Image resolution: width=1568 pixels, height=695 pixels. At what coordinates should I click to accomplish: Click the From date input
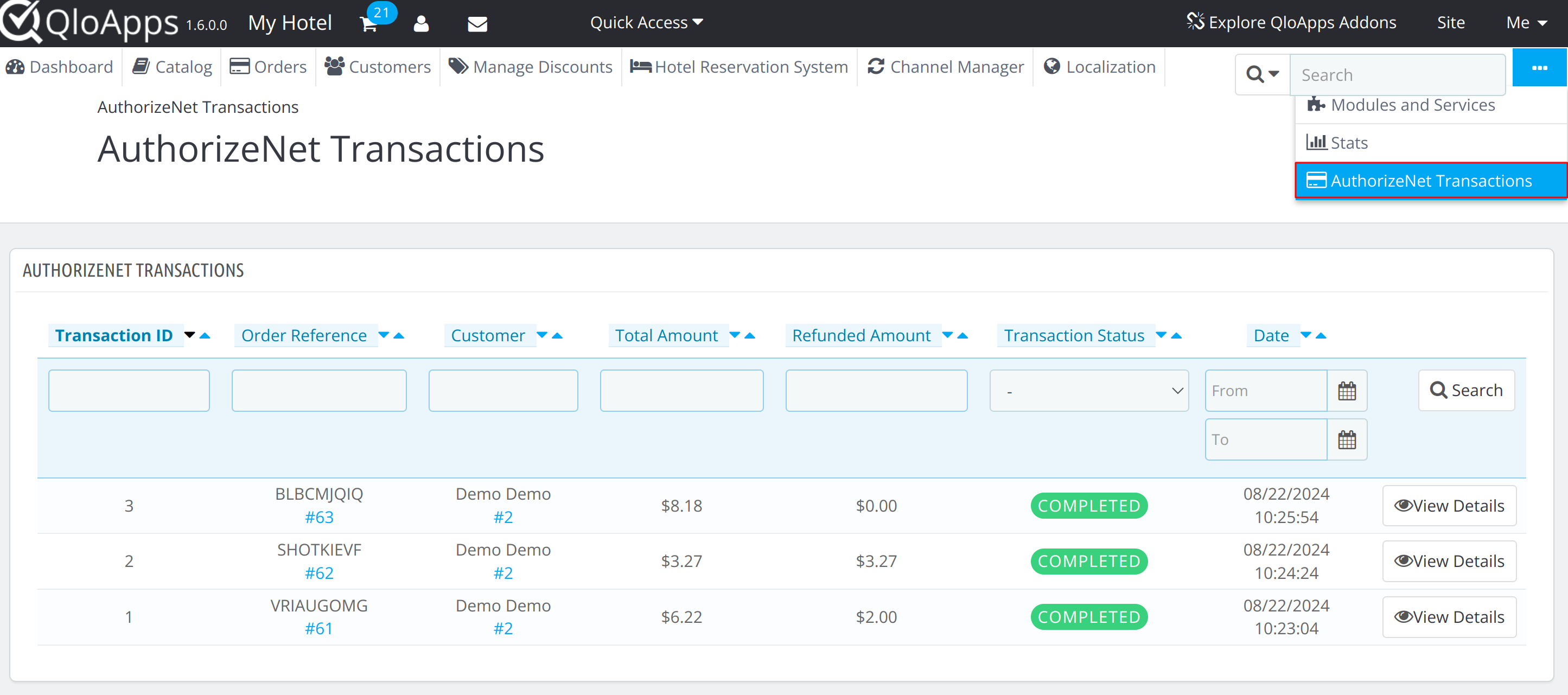point(1266,391)
